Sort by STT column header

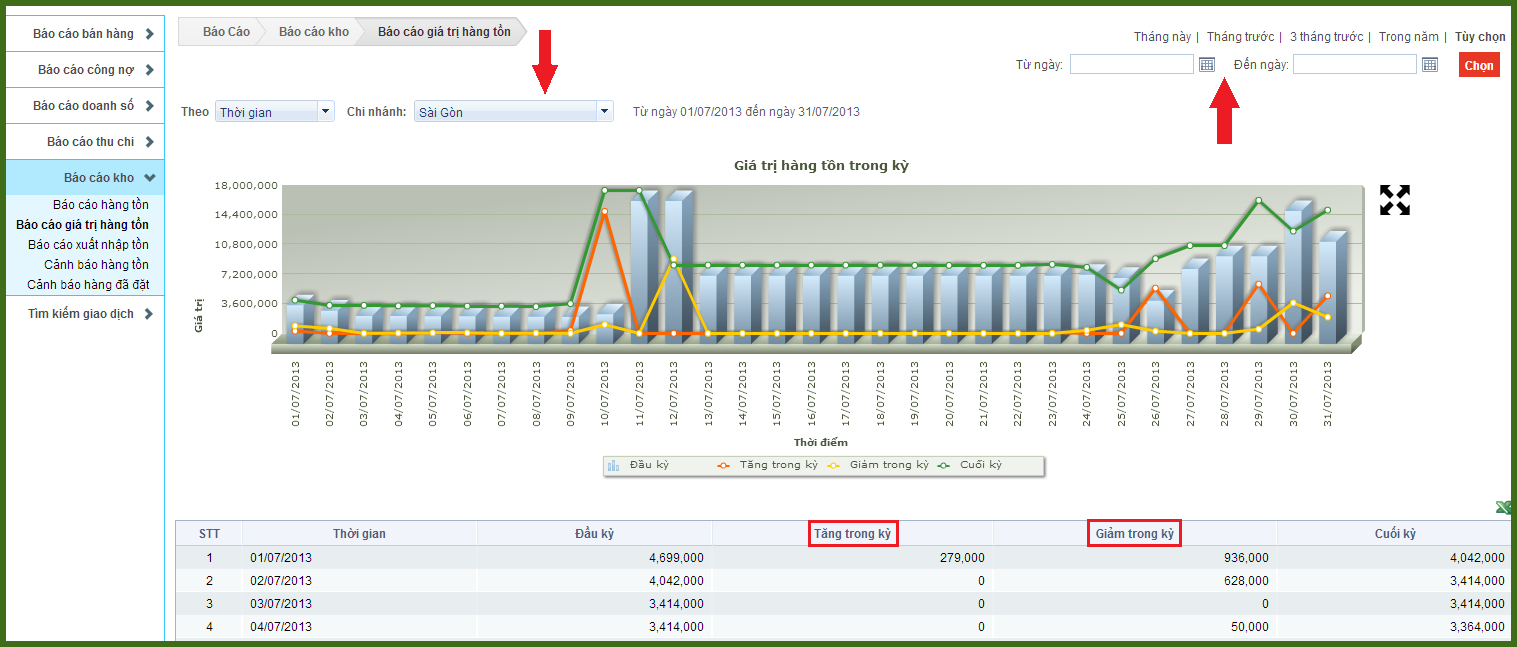point(209,533)
